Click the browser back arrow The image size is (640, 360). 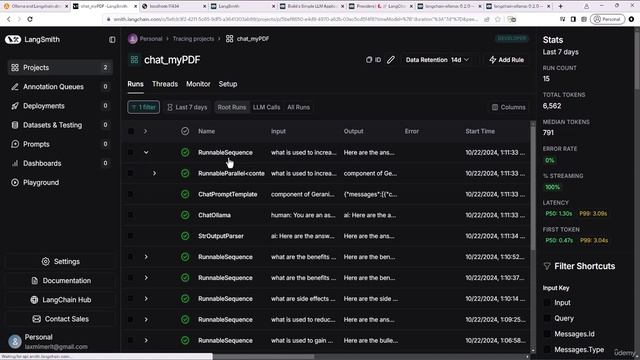[x=9, y=19]
